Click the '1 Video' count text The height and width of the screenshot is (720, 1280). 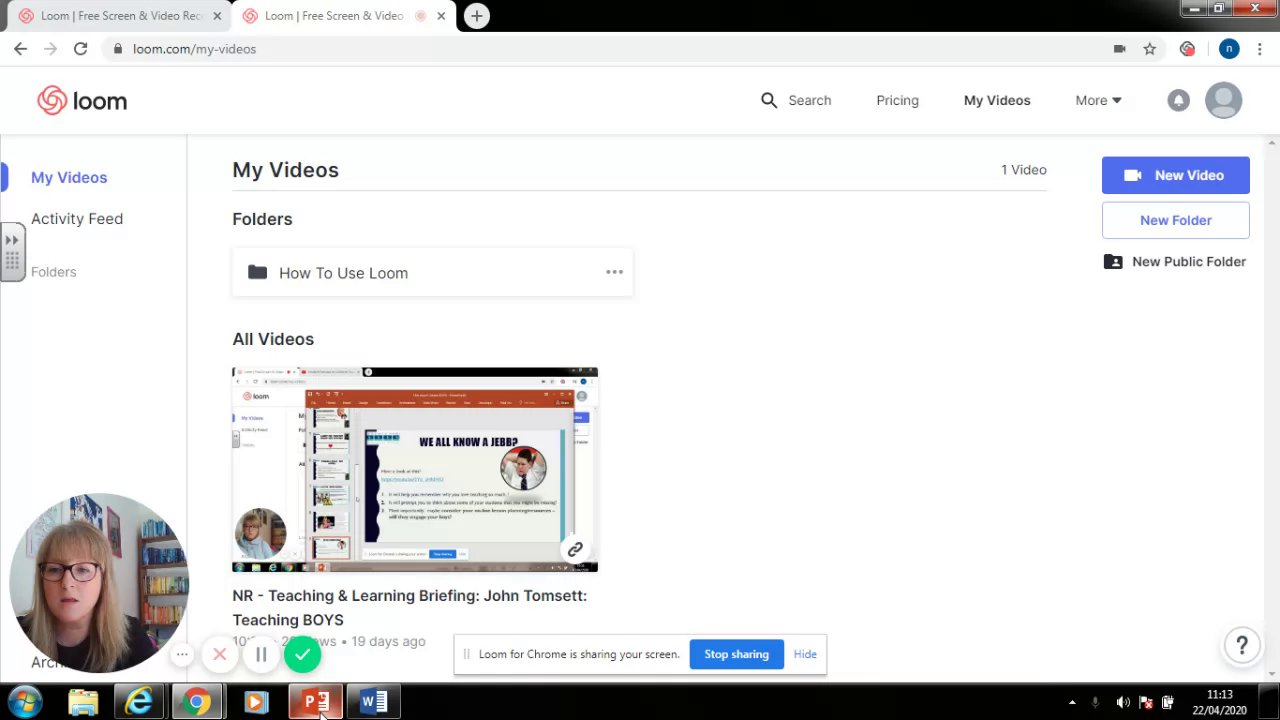(1024, 170)
